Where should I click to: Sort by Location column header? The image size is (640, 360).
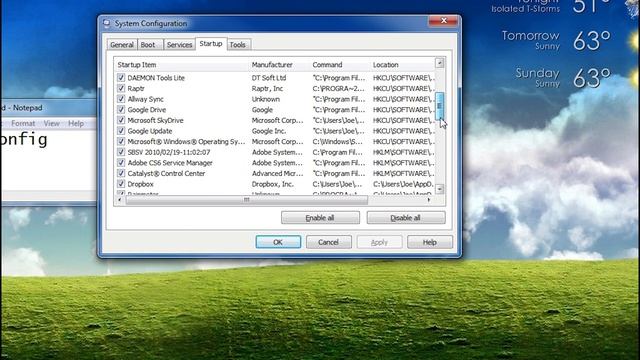tap(402, 64)
